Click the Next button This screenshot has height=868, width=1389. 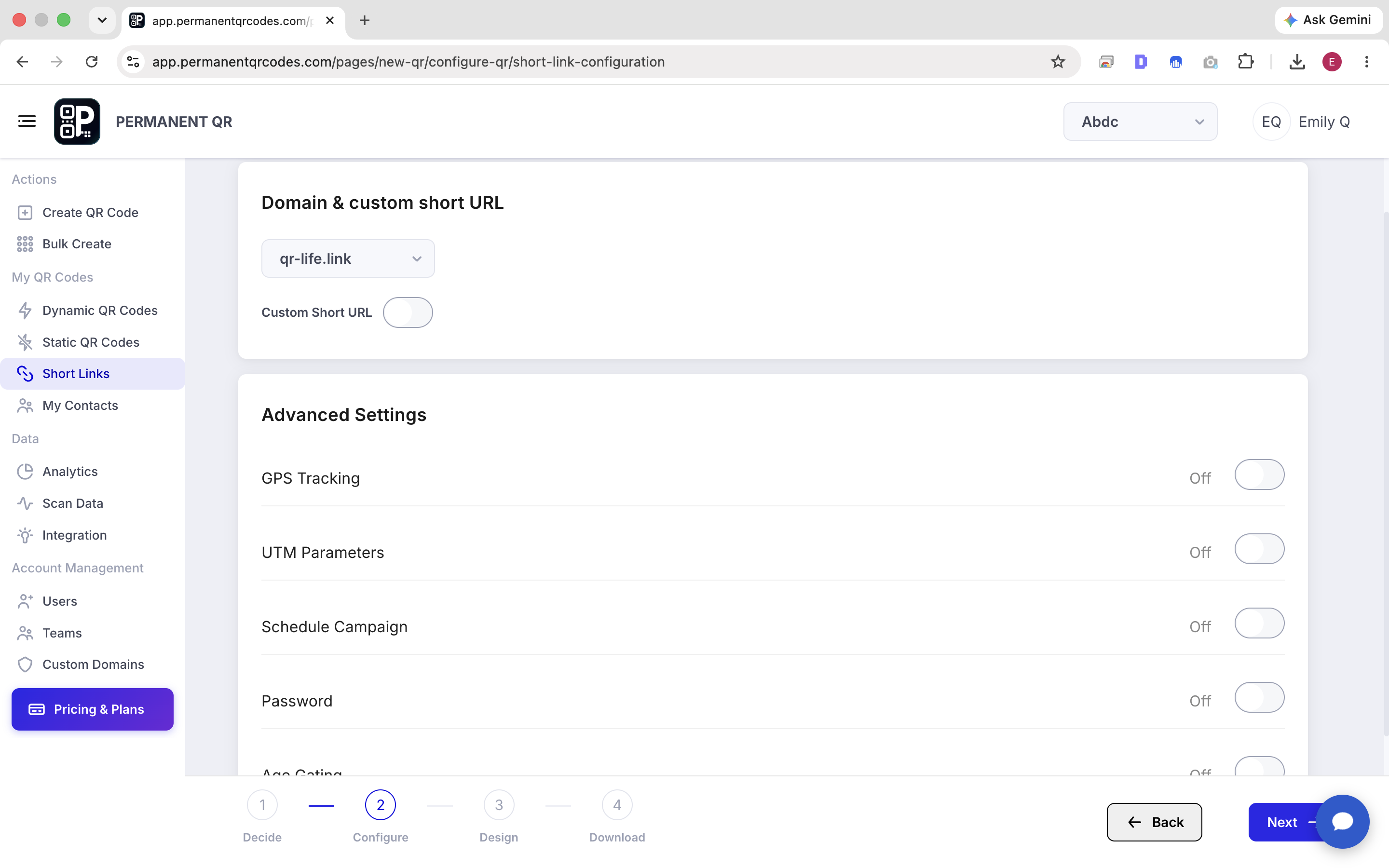pos(1283,822)
